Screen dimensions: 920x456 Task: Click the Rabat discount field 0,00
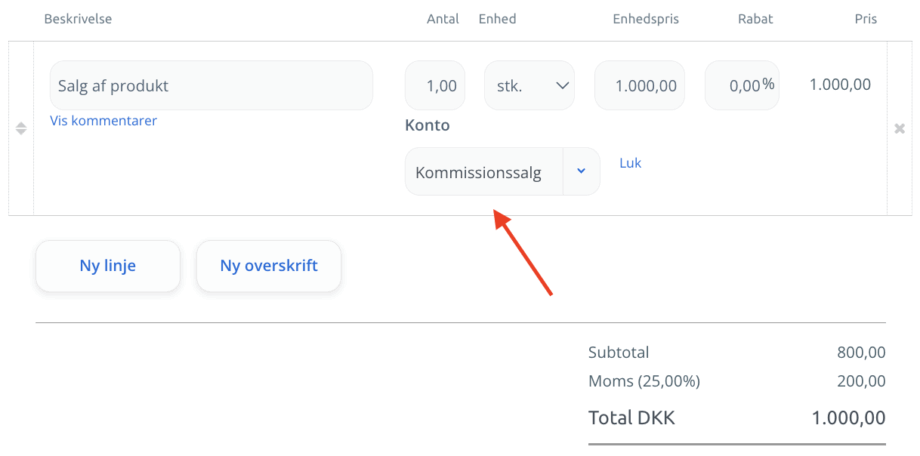pos(742,86)
